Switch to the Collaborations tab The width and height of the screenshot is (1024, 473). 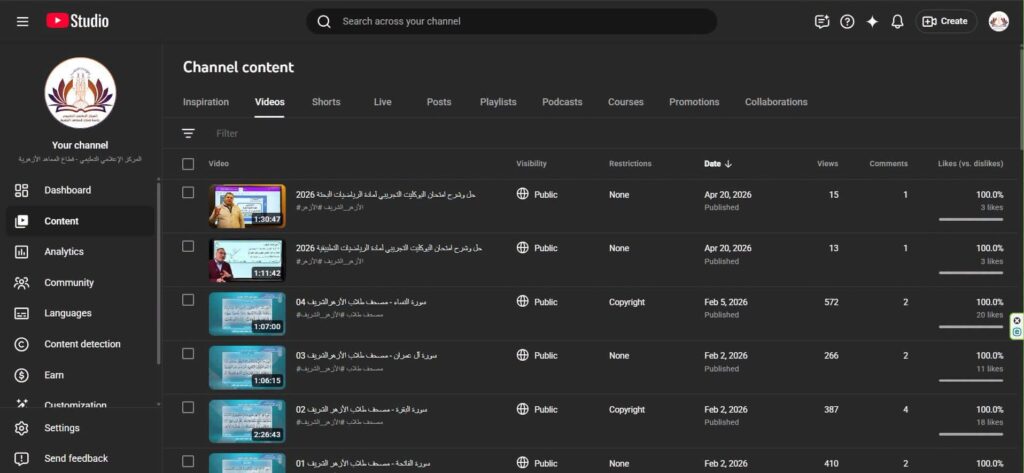point(776,102)
